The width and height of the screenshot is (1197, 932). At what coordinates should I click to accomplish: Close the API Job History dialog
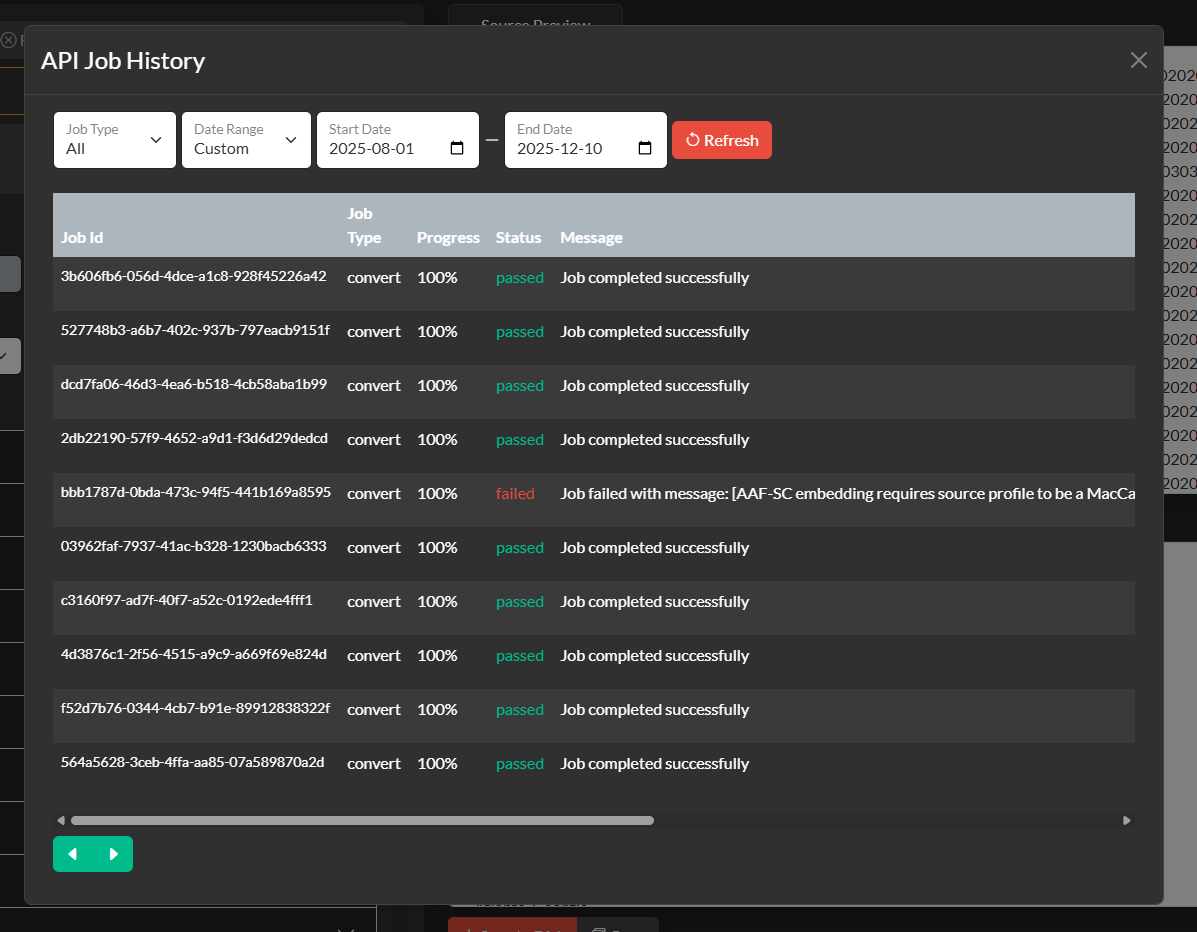tap(1138, 60)
